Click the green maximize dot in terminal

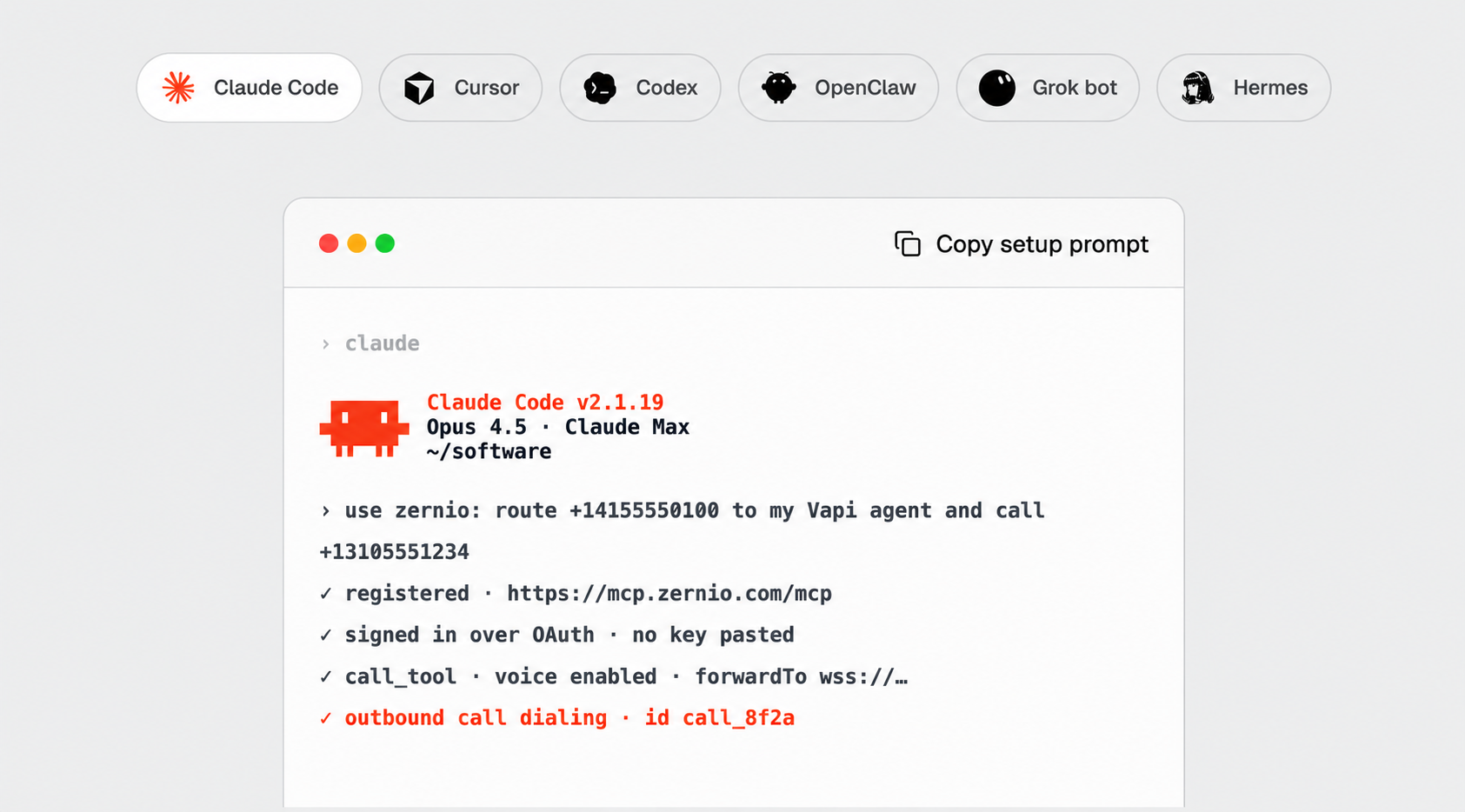(x=385, y=243)
